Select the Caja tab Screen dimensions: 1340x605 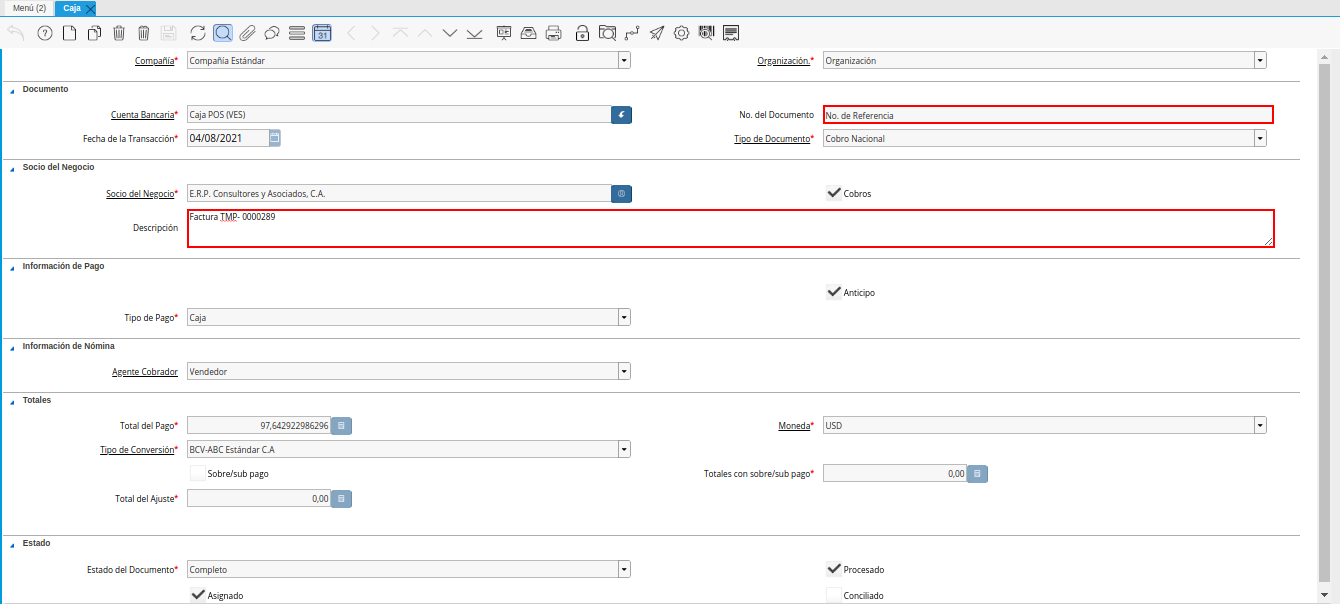pos(72,8)
